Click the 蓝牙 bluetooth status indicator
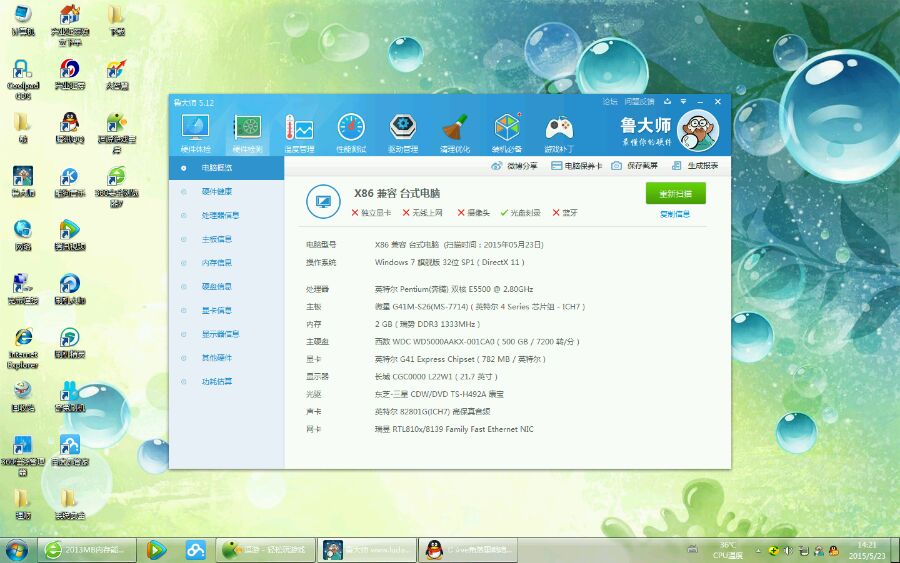 point(565,213)
